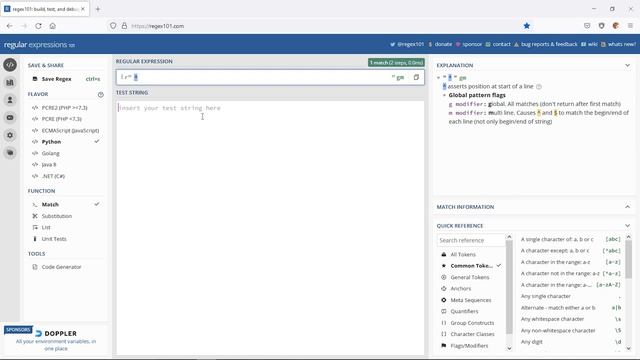
Task: Click the Doppler sponsor ad
Action: click(56, 340)
